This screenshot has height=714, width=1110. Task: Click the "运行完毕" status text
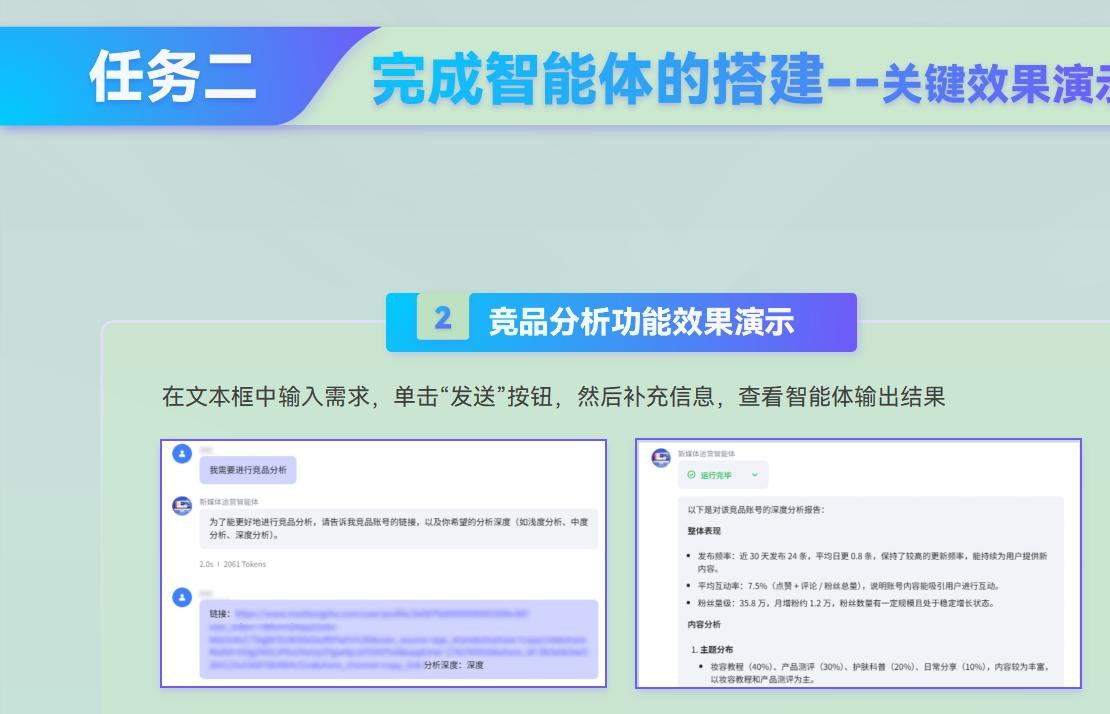pos(716,476)
